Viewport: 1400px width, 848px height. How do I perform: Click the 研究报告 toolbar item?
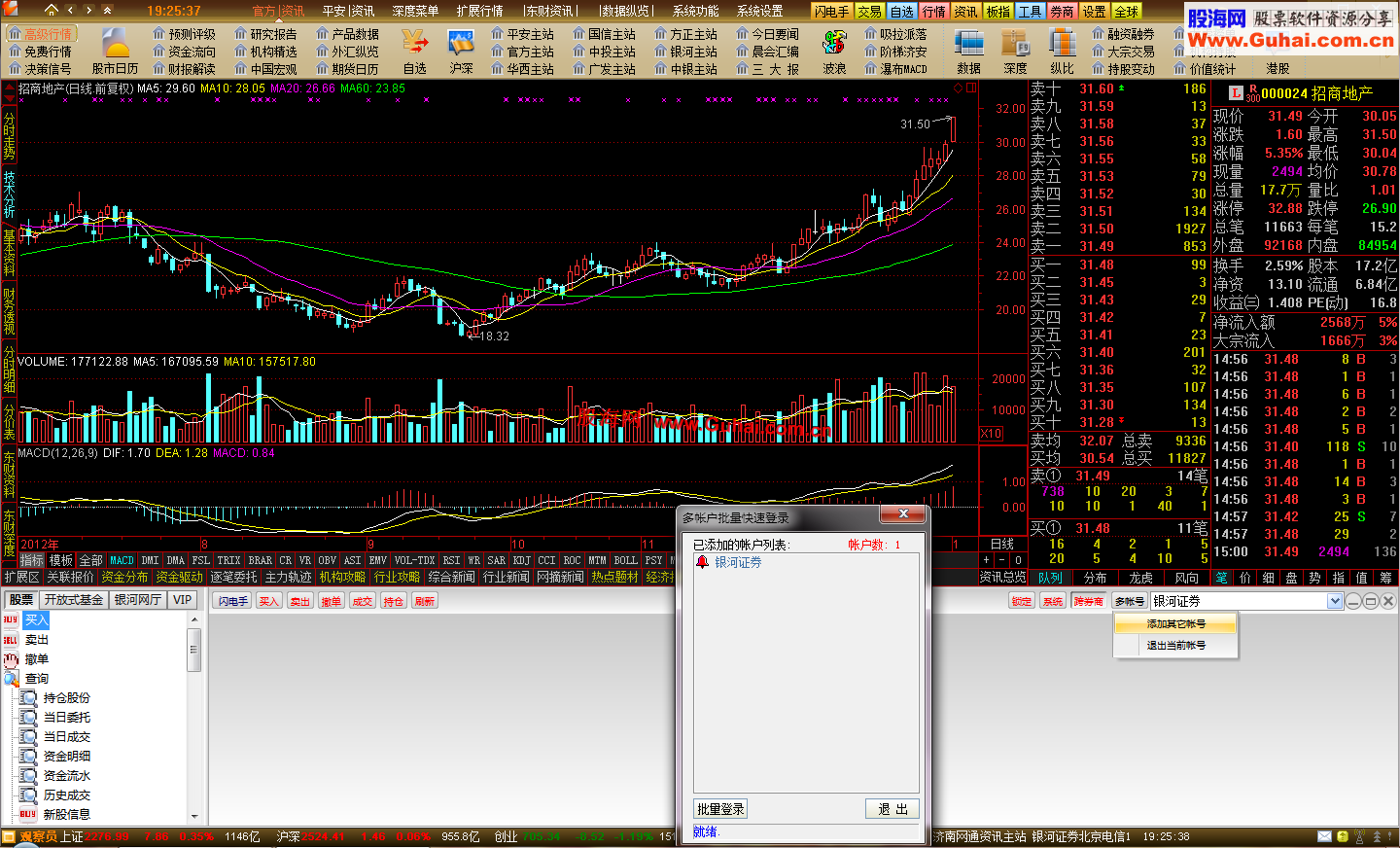[265, 34]
